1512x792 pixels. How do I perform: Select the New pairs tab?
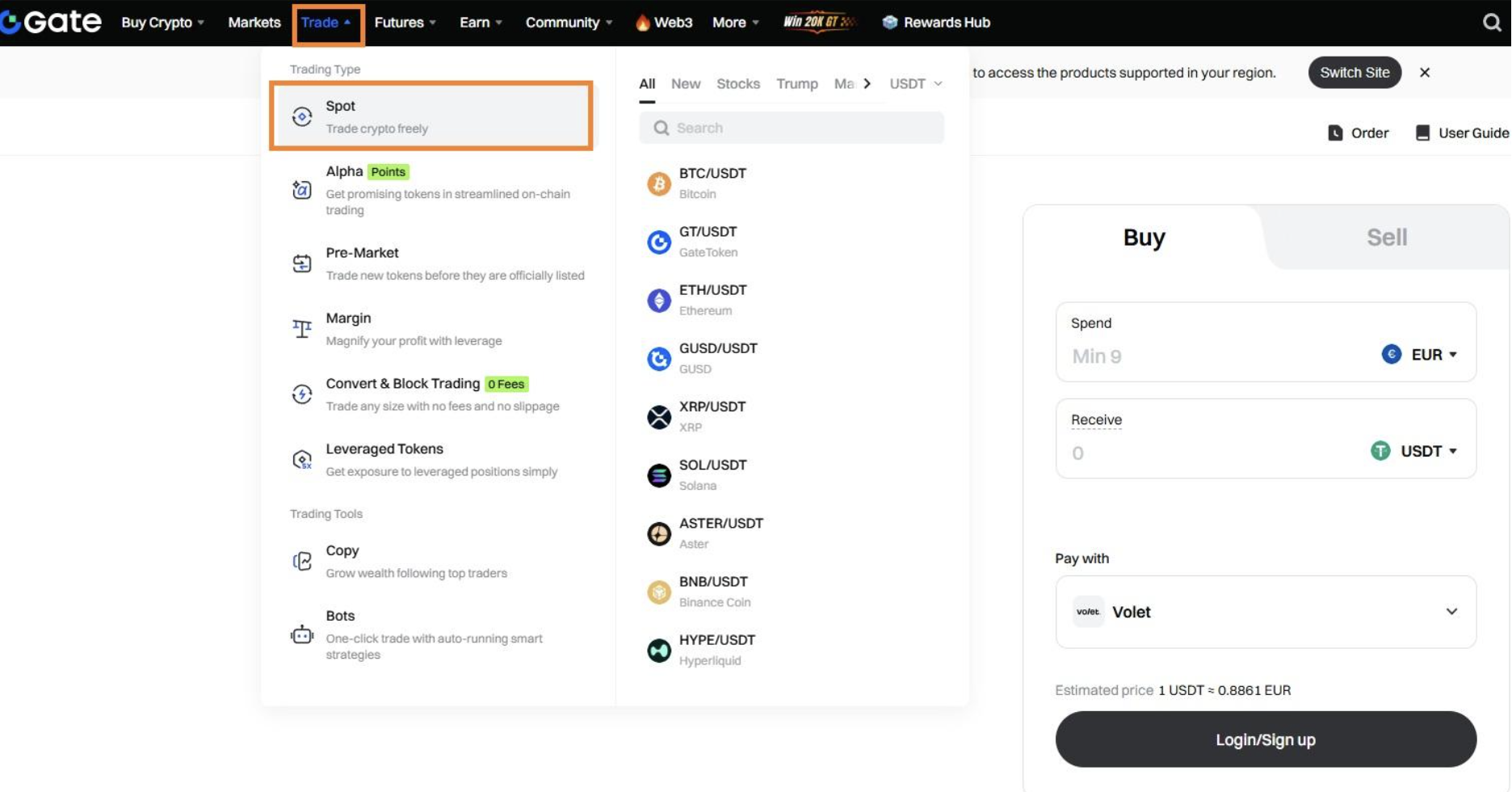pyautogui.click(x=686, y=84)
